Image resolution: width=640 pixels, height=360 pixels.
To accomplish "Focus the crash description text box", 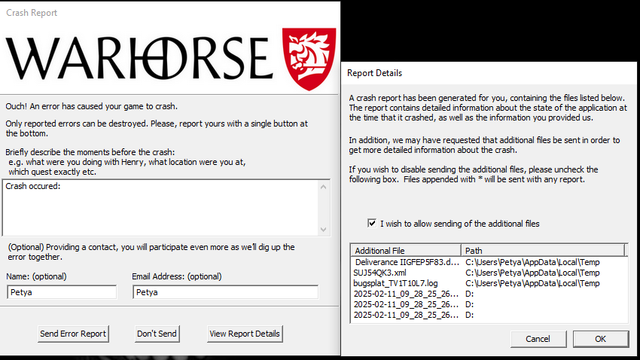I will [160, 208].
